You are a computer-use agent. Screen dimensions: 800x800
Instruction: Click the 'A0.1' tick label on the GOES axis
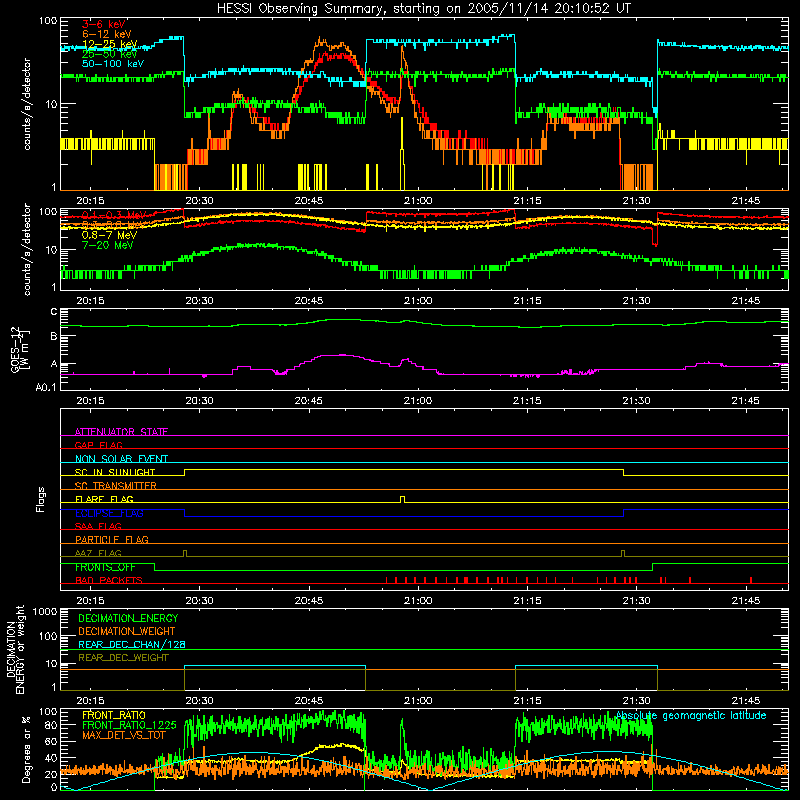pyautogui.click(x=46, y=387)
